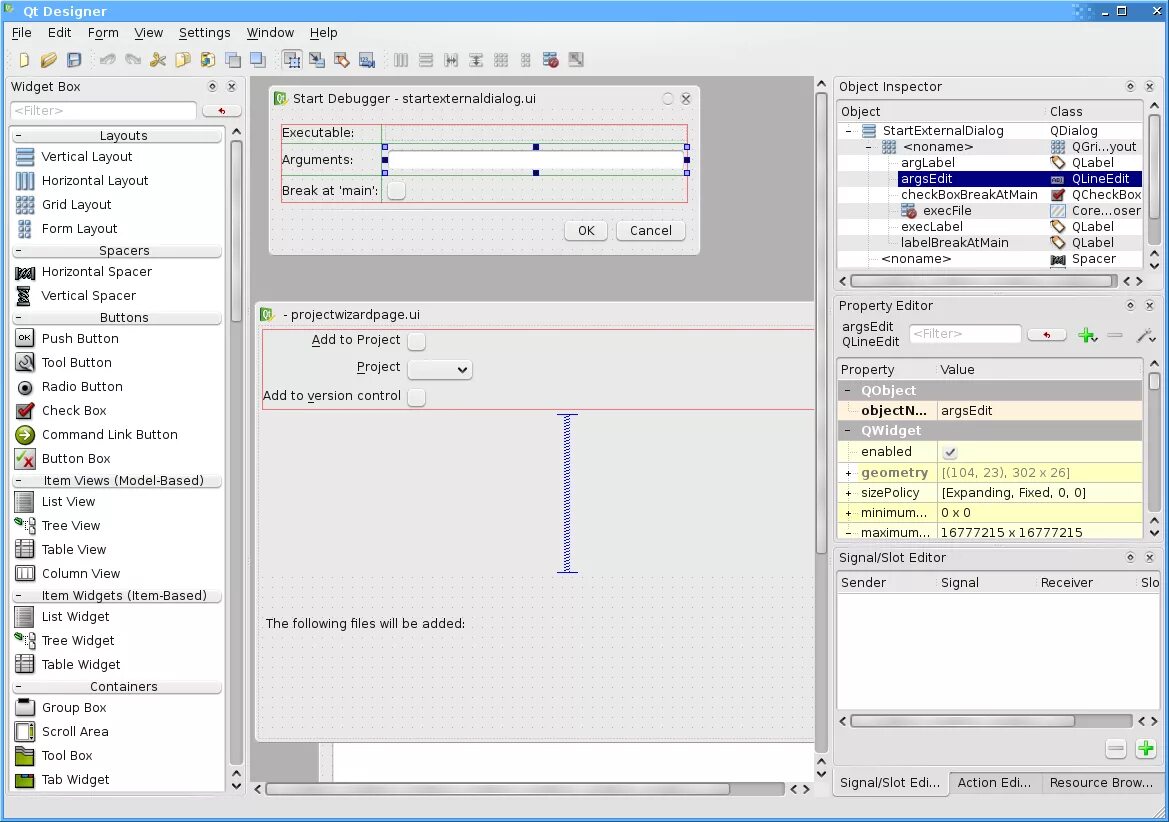1169x822 pixels.
Task: Click the Adjust Size toolbar icon
Action: [x=576, y=60]
